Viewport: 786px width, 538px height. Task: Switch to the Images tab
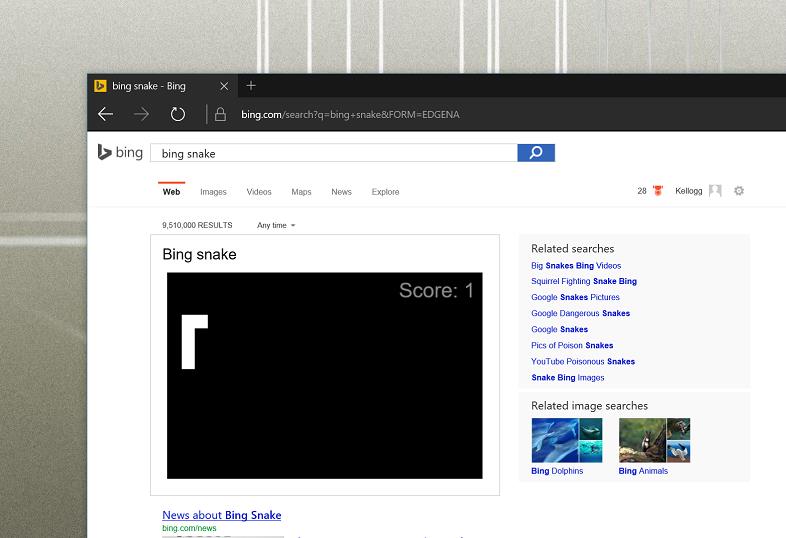point(213,192)
